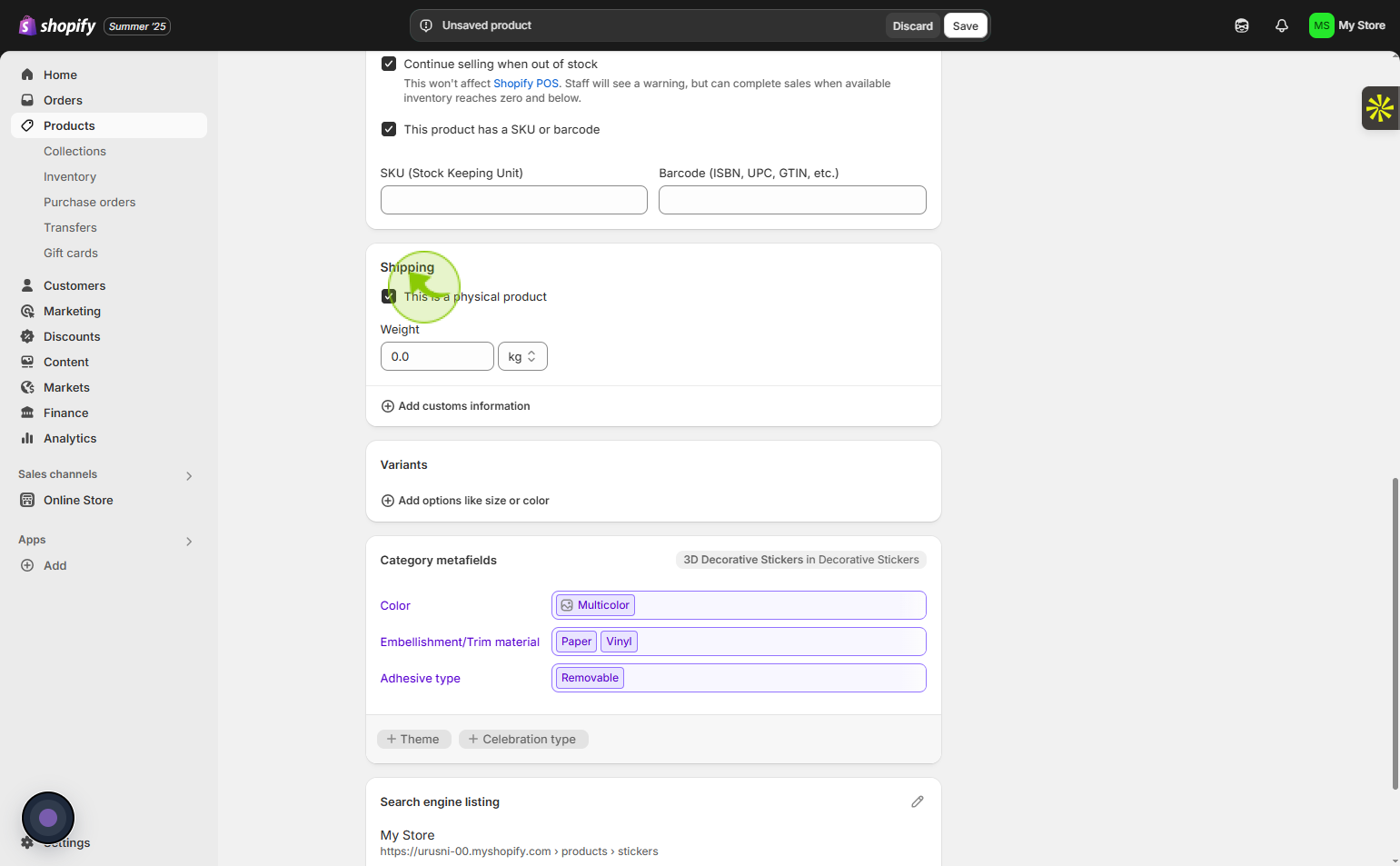Click the MS store avatar

click(x=1322, y=25)
